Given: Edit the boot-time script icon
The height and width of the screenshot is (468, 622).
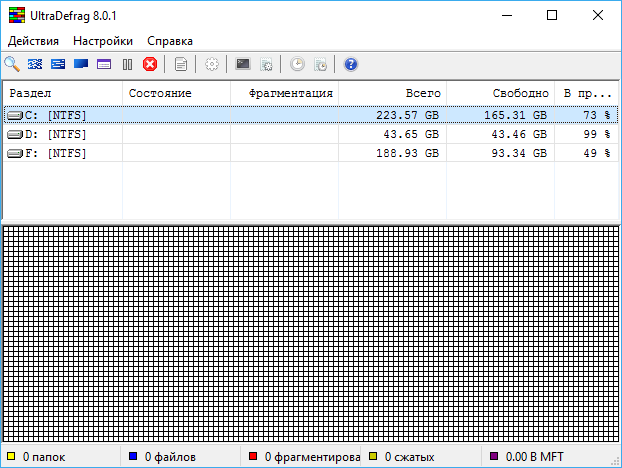Looking at the screenshot, I should coord(266,64).
